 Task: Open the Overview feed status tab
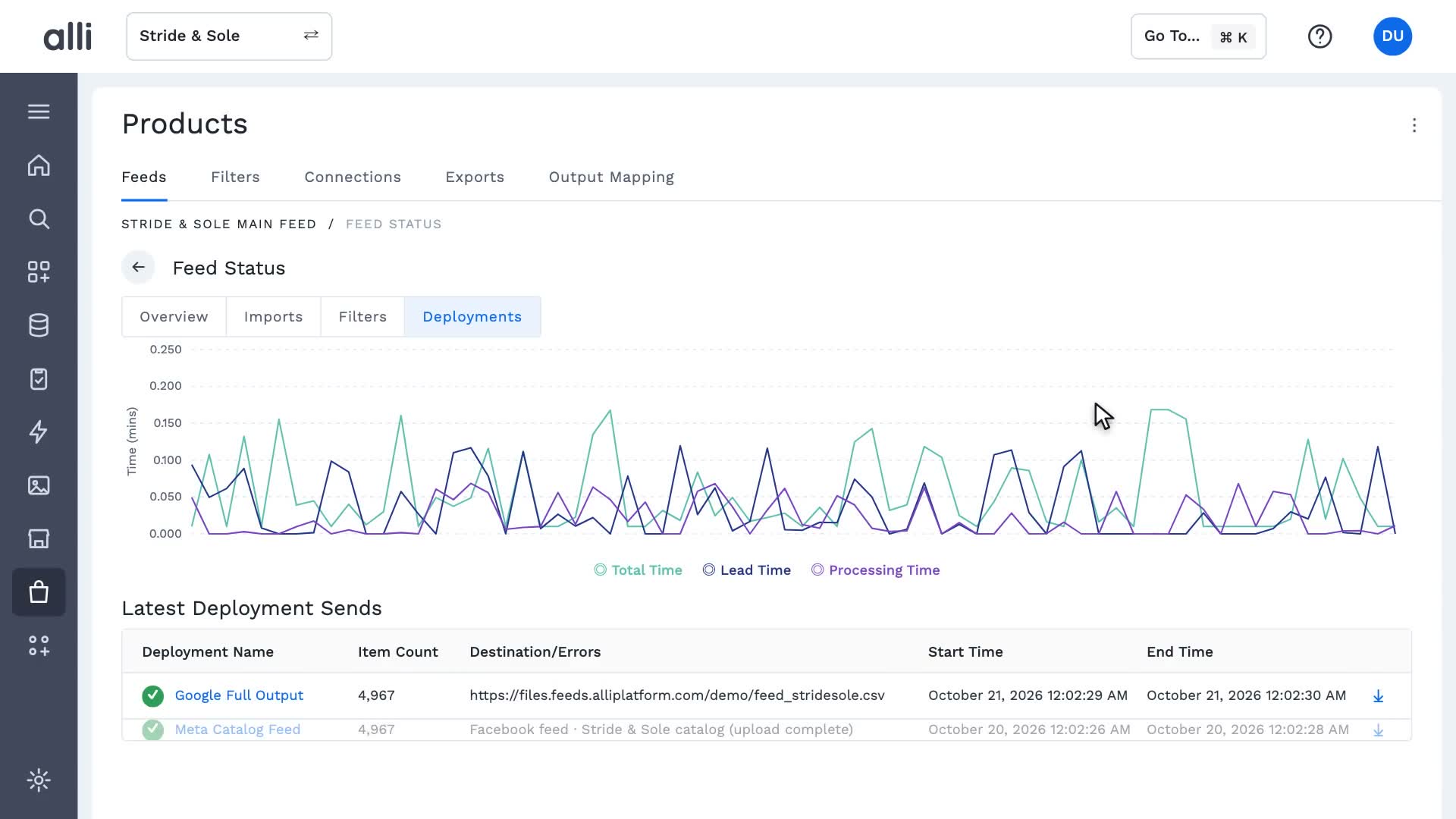click(x=174, y=317)
